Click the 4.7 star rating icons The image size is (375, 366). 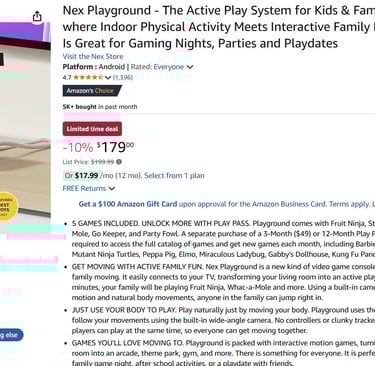[x=88, y=77]
